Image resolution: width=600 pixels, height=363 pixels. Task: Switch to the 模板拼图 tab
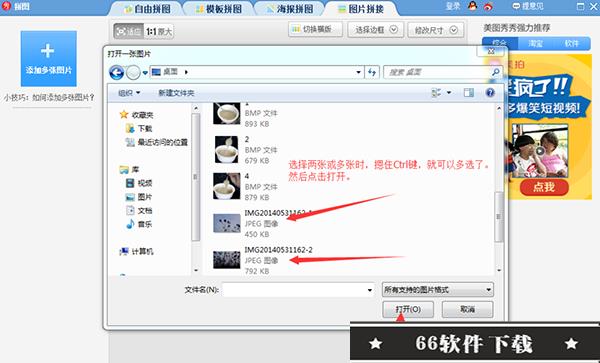click(219, 9)
